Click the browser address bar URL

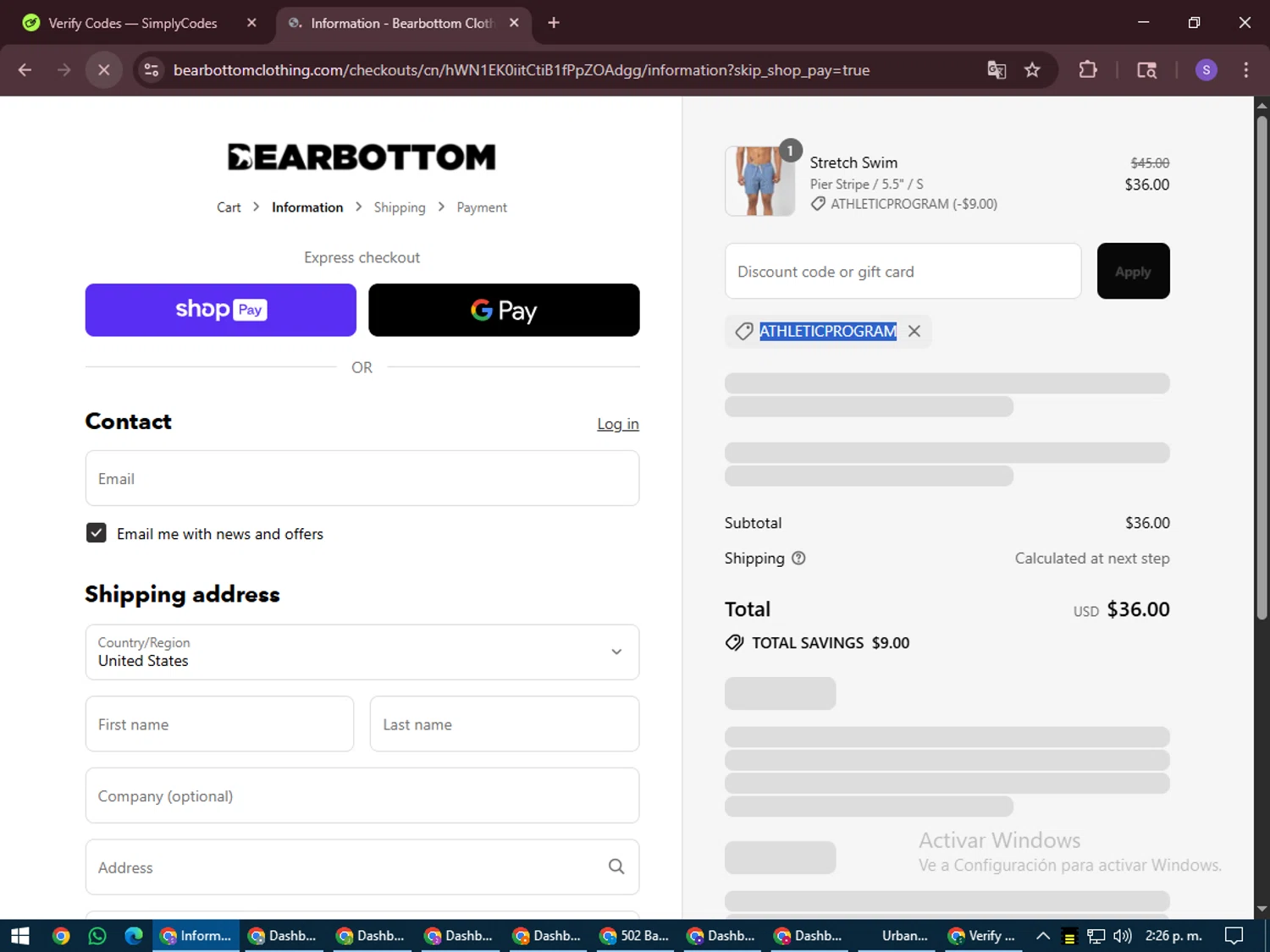click(522, 70)
